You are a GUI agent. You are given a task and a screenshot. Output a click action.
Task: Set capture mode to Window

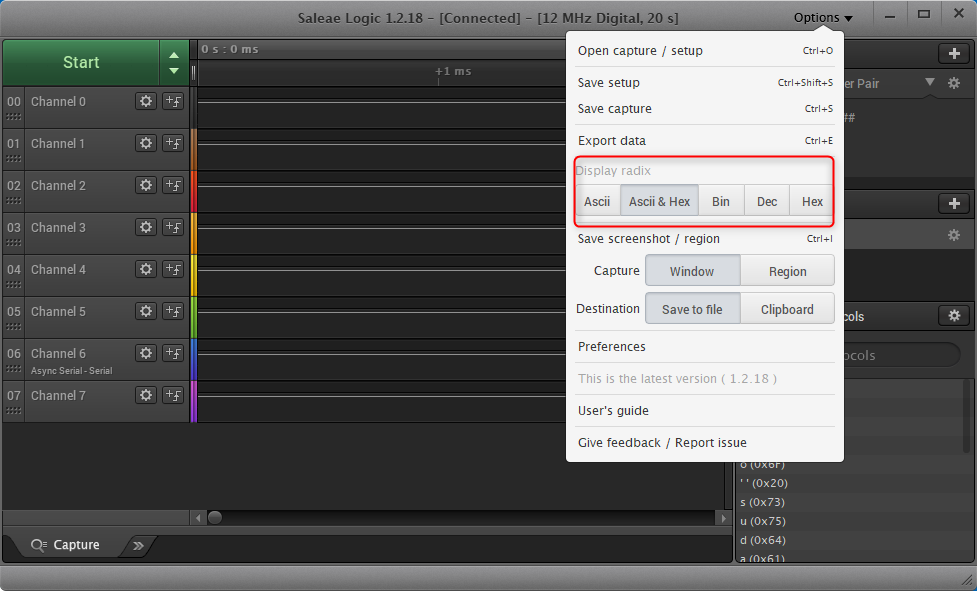[x=692, y=271]
